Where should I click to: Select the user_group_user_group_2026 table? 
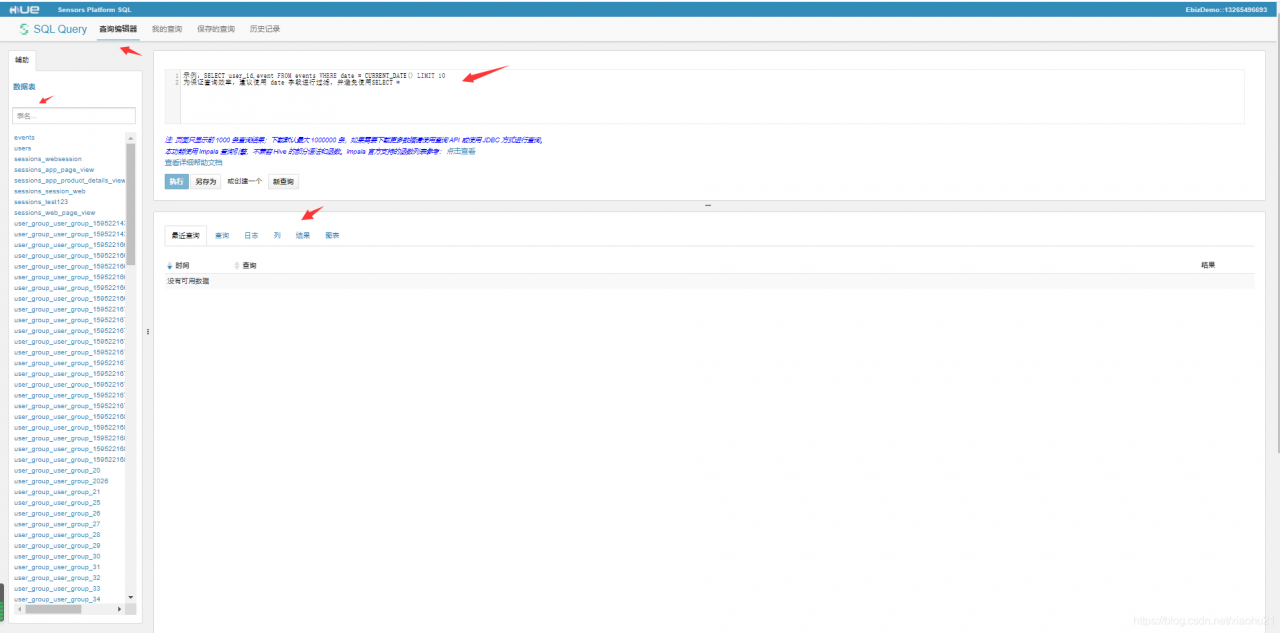[x=61, y=481]
